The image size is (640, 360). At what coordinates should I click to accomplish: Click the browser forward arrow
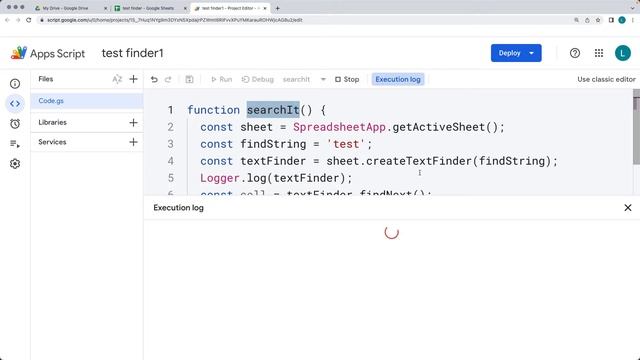(x=18, y=20)
